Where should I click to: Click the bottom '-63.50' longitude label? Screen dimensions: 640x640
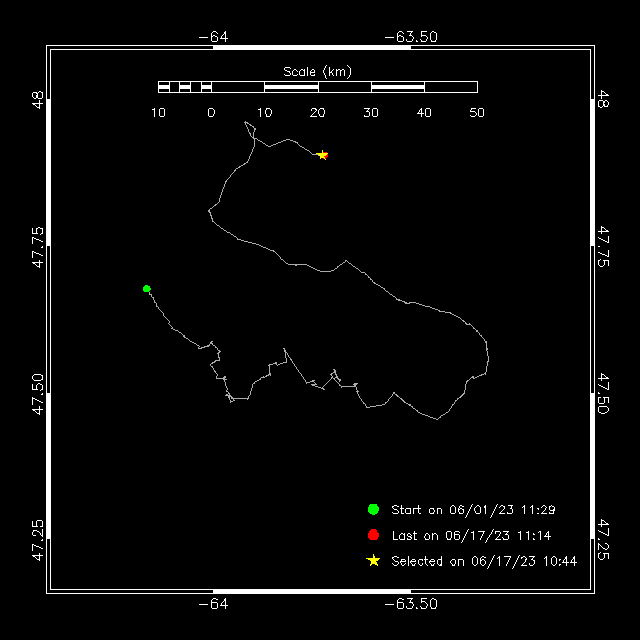coord(411,604)
